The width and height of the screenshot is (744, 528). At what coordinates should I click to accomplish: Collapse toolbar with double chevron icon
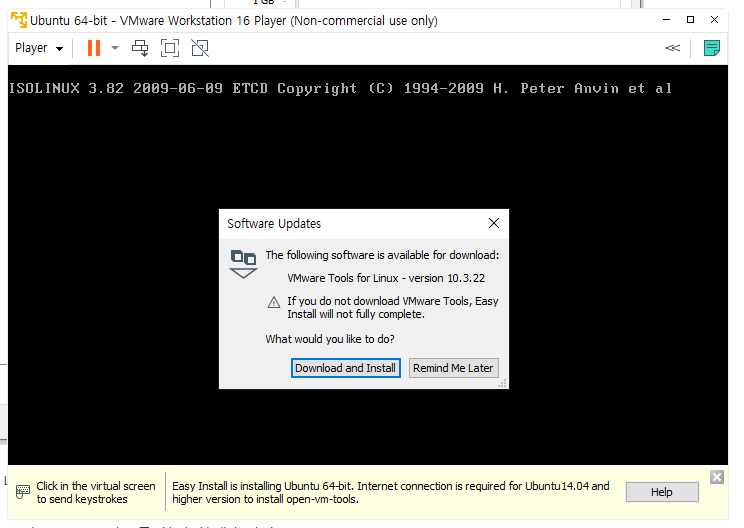click(x=673, y=48)
